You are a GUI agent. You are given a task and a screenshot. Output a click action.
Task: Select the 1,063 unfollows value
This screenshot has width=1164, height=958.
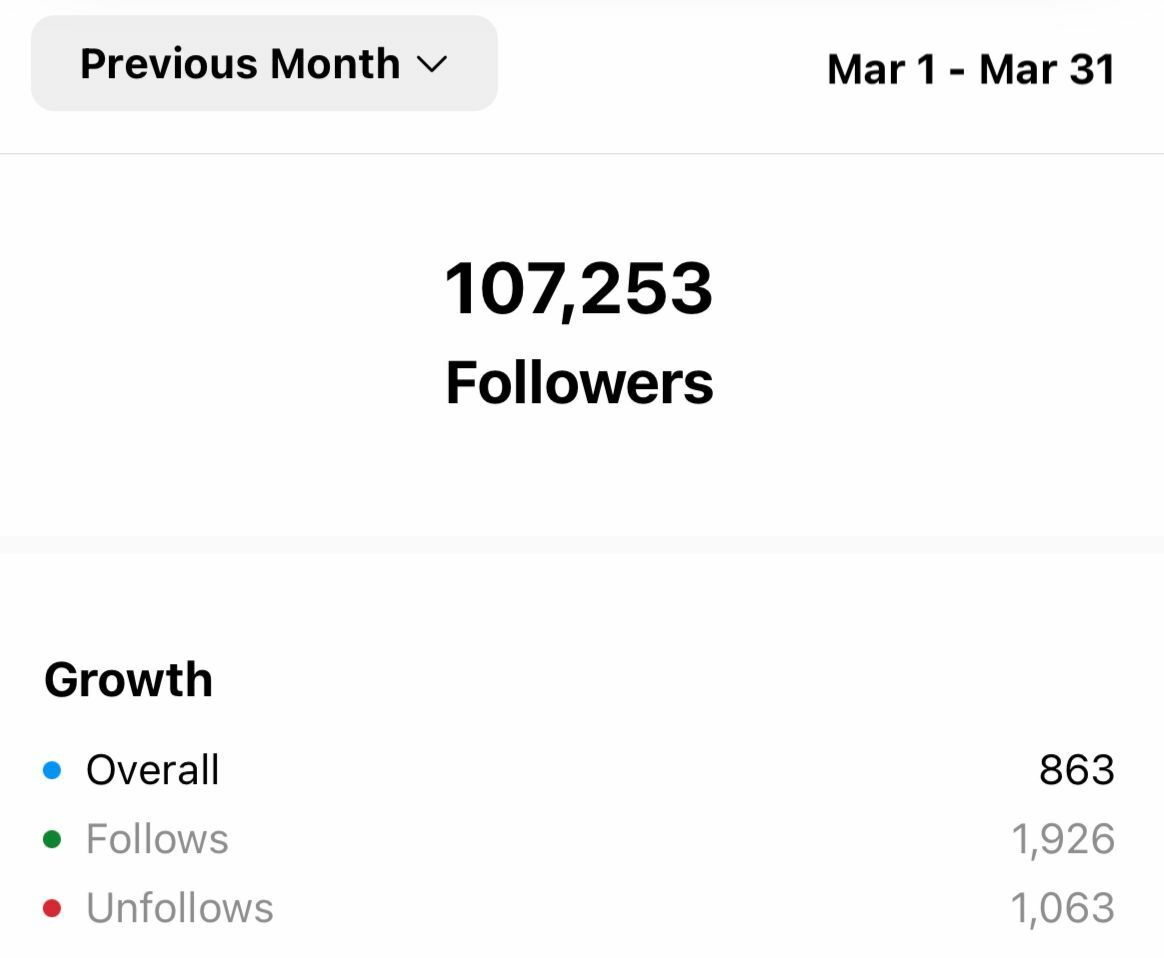coord(1062,908)
